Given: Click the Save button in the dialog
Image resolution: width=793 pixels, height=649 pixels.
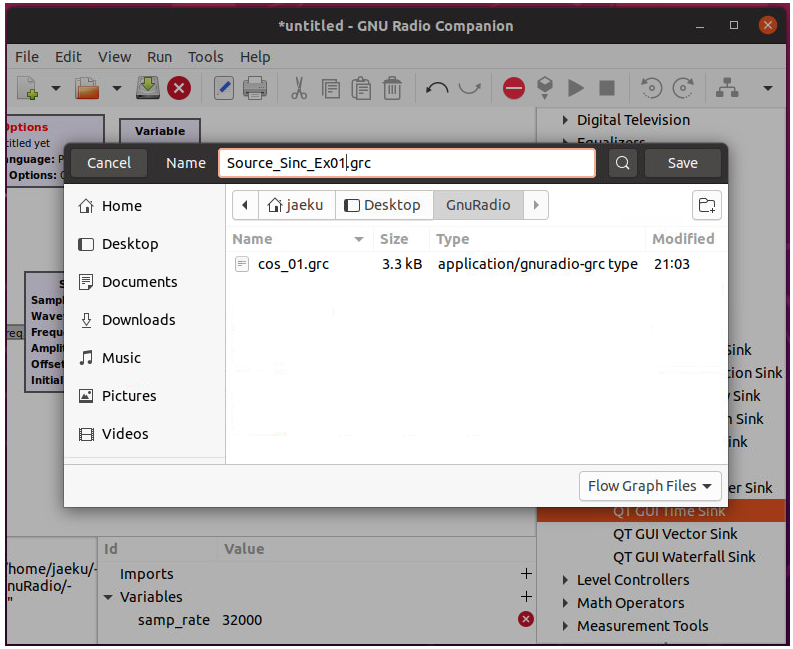Looking at the screenshot, I should (683, 163).
